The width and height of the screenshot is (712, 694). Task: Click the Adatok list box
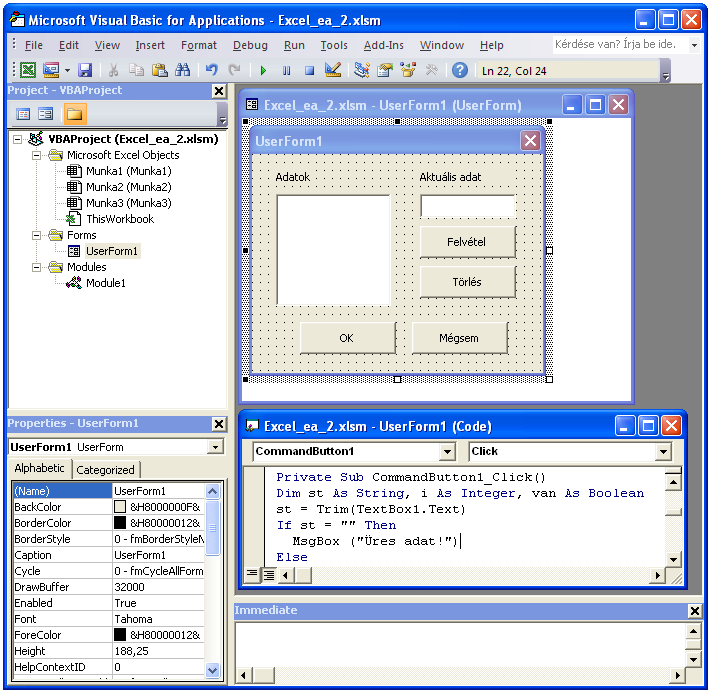(333, 250)
